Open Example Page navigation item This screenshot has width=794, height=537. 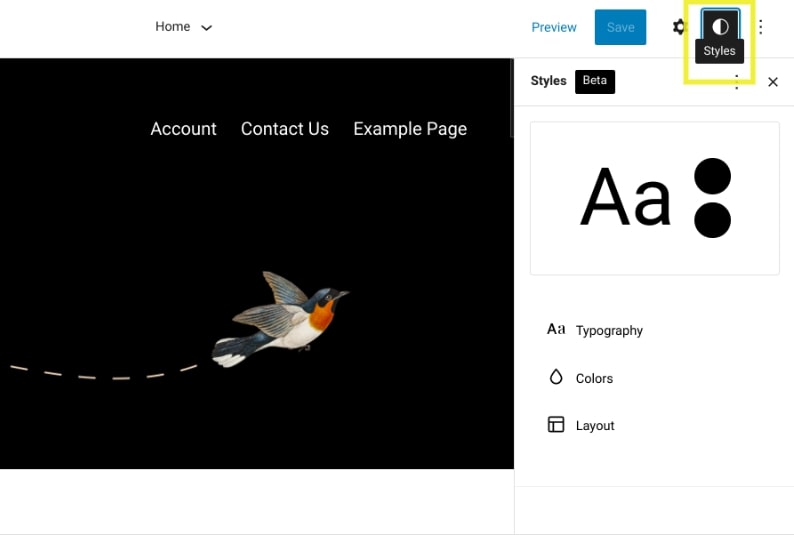410,129
